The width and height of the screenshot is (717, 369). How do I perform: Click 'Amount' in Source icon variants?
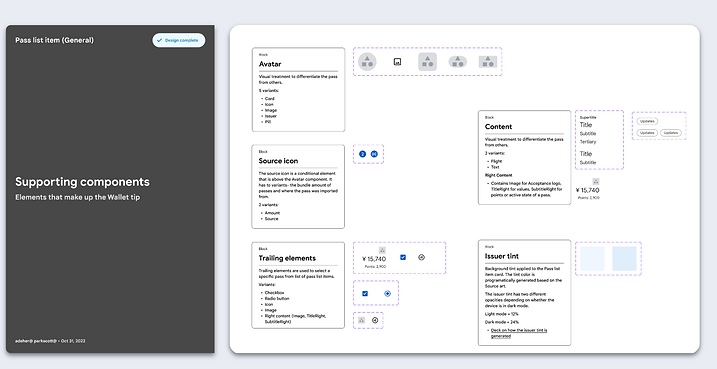click(x=273, y=213)
